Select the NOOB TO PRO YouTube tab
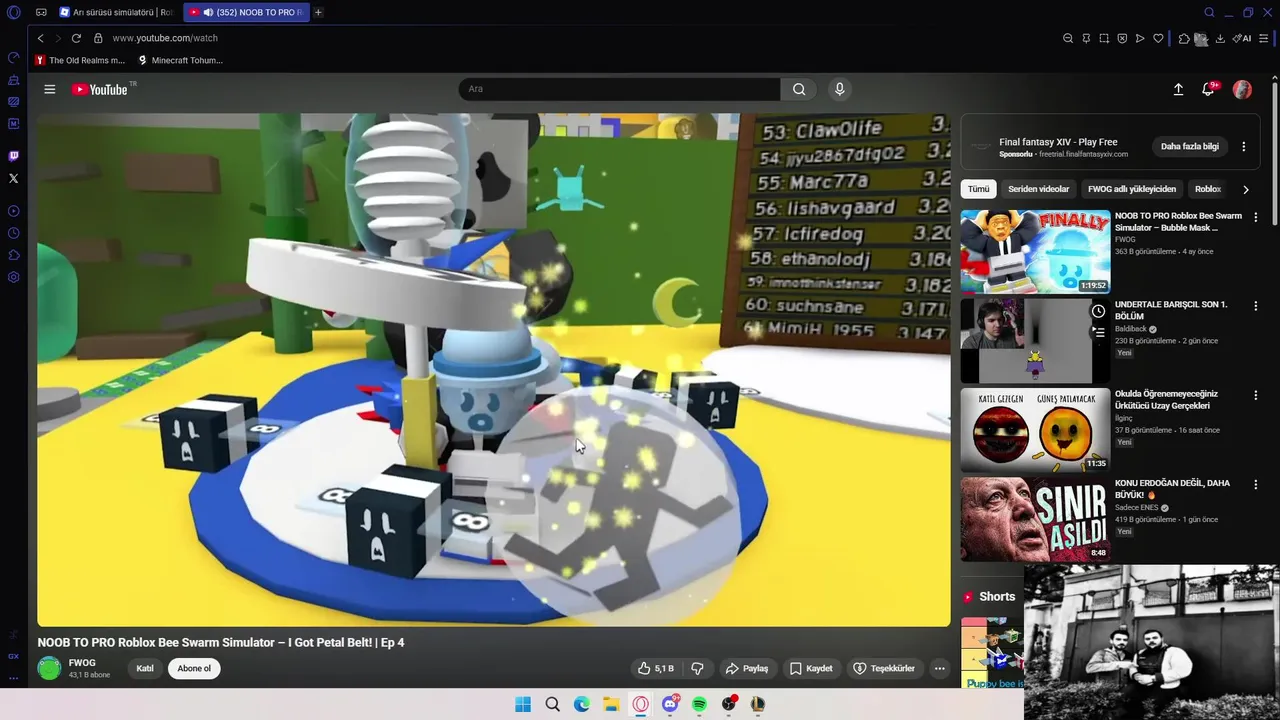The height and width of the screenshot is (720, 1280). (x=247, y=13)
